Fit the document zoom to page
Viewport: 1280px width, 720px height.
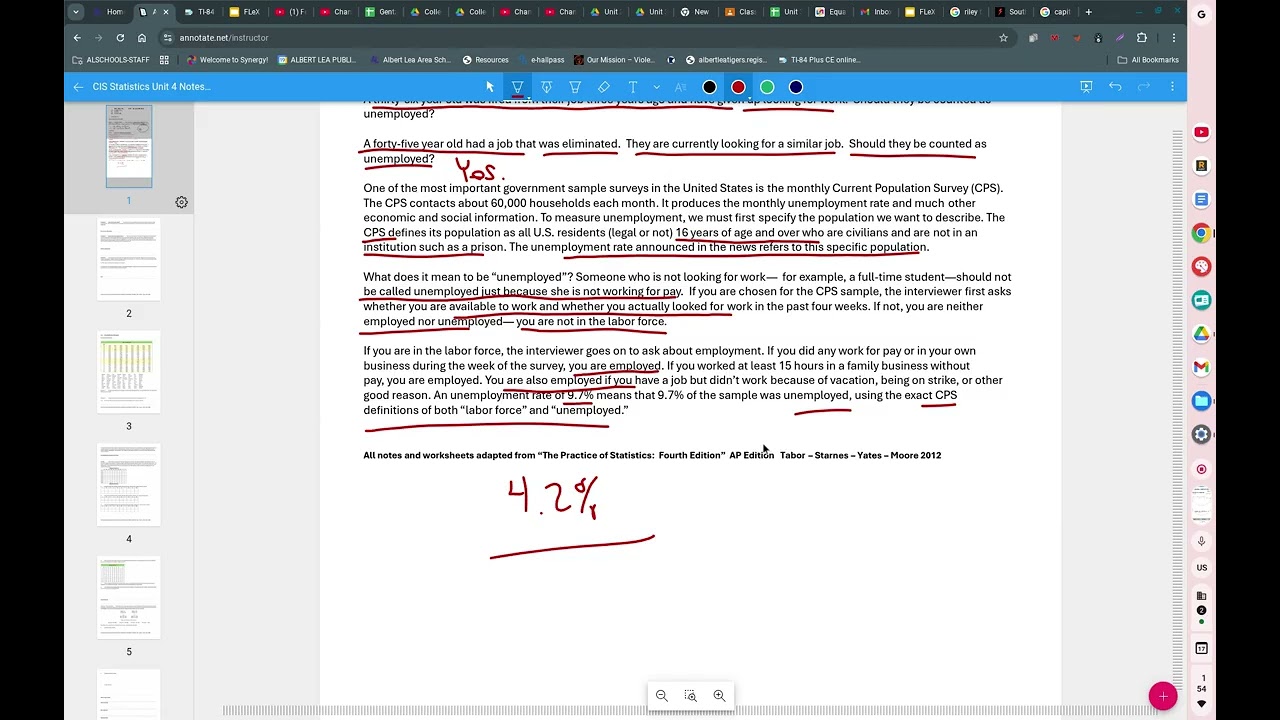point(690,696)
